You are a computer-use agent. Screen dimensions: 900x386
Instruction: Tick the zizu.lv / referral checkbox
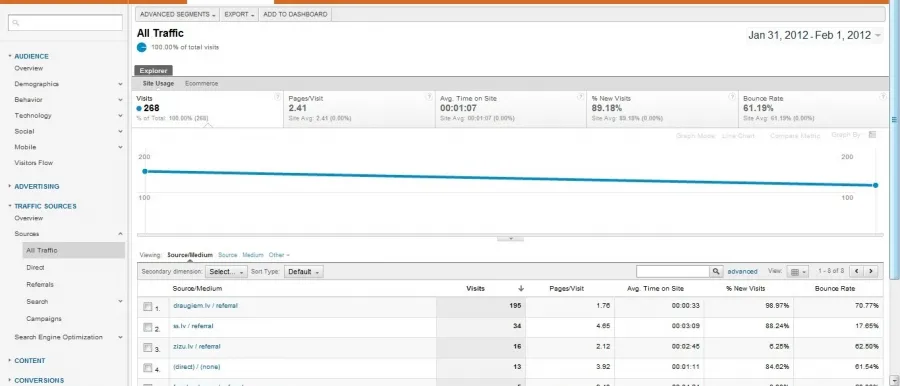[148, 348]
